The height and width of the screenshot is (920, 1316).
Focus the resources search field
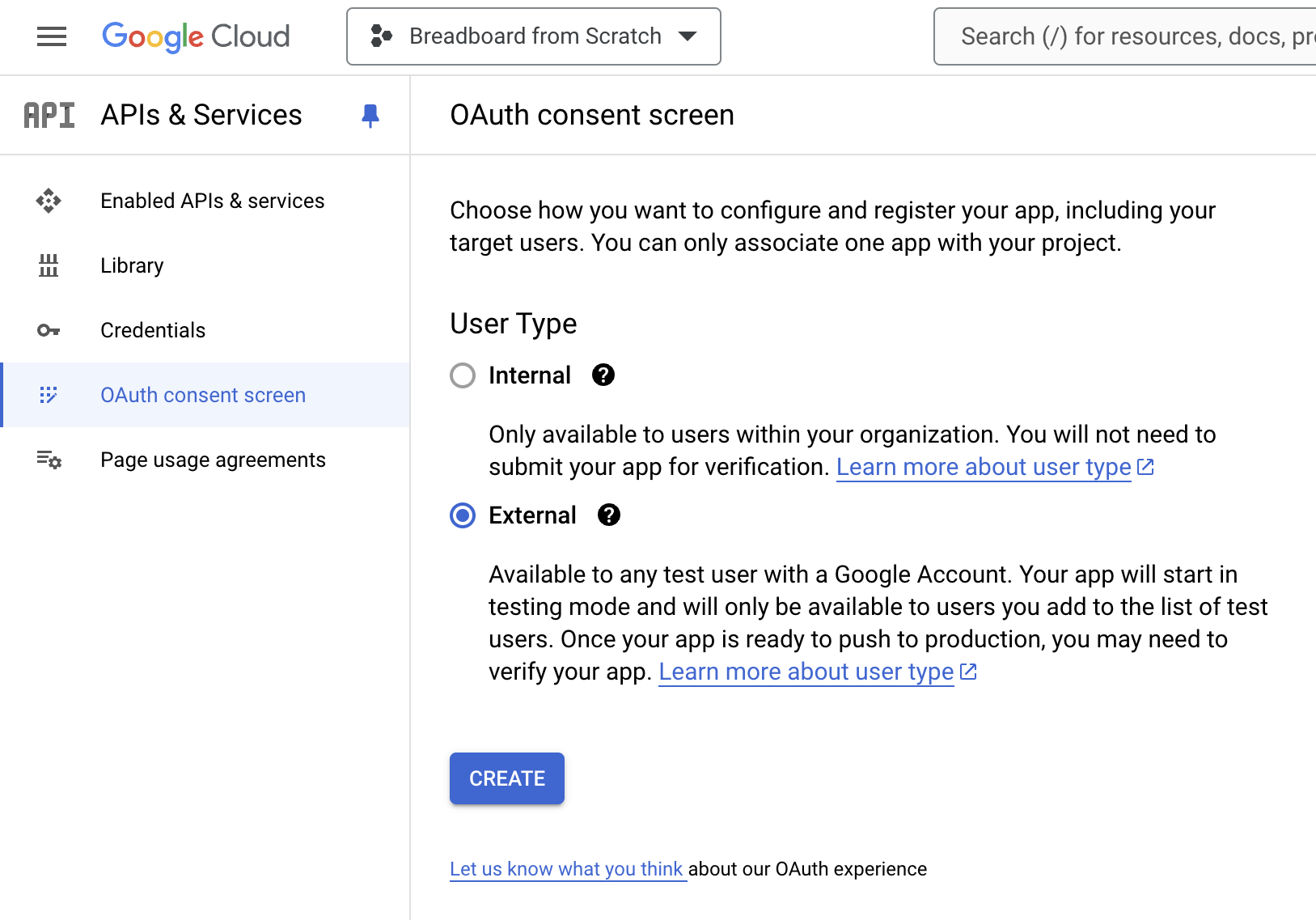pos(1125,36)
